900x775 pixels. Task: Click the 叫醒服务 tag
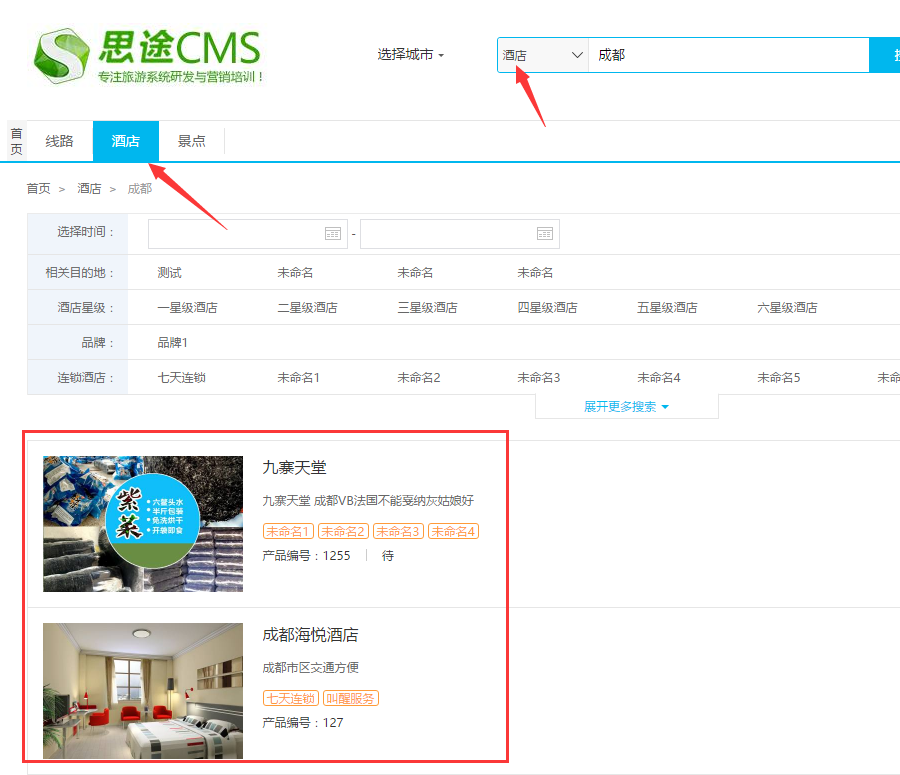click(x=351, y=698)
